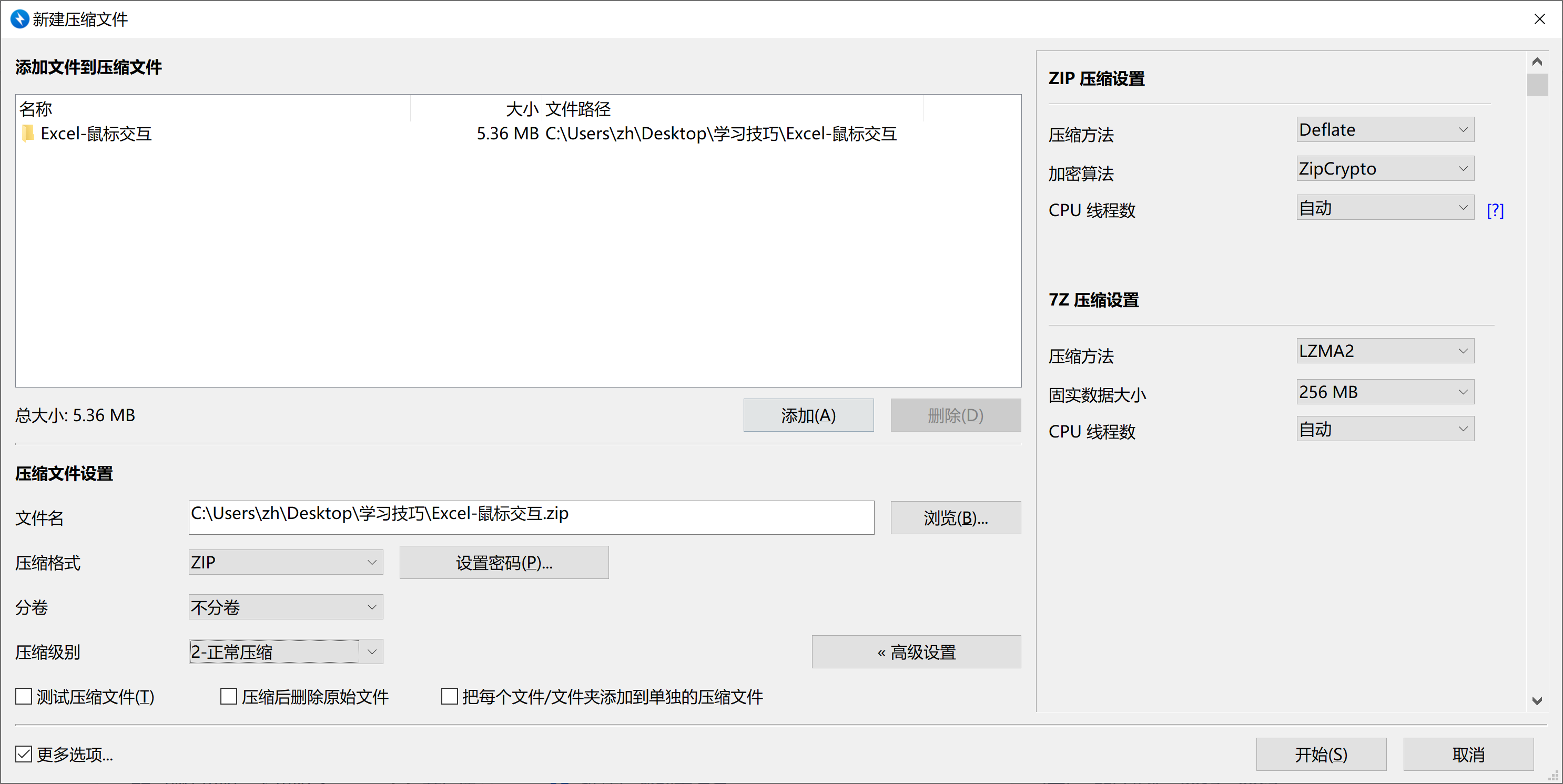Open 7Z CPU 线程数 自动 dropdown

pos(1385,429)
